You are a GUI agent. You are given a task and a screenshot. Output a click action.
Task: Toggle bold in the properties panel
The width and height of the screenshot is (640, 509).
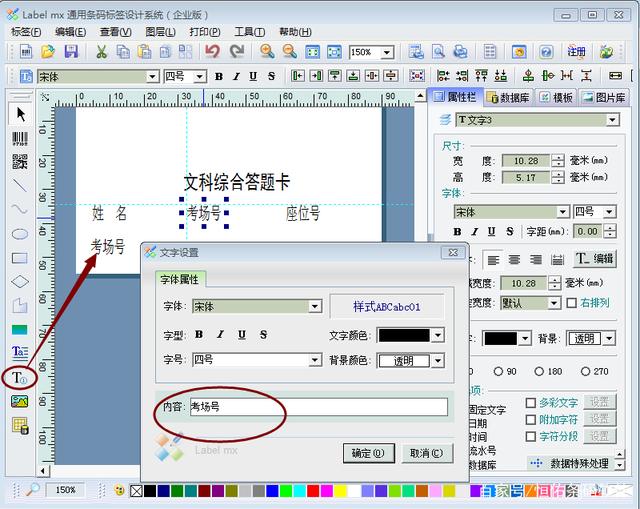[457, 232]
